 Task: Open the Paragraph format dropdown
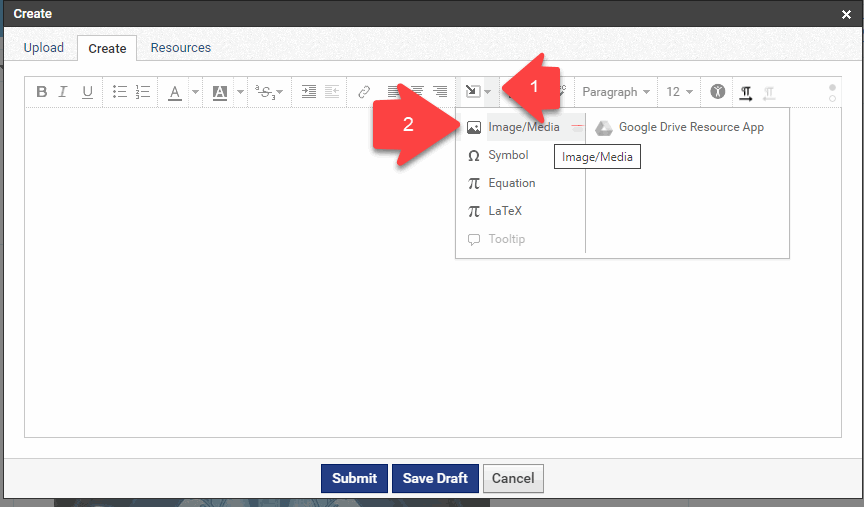click(616, 92)
